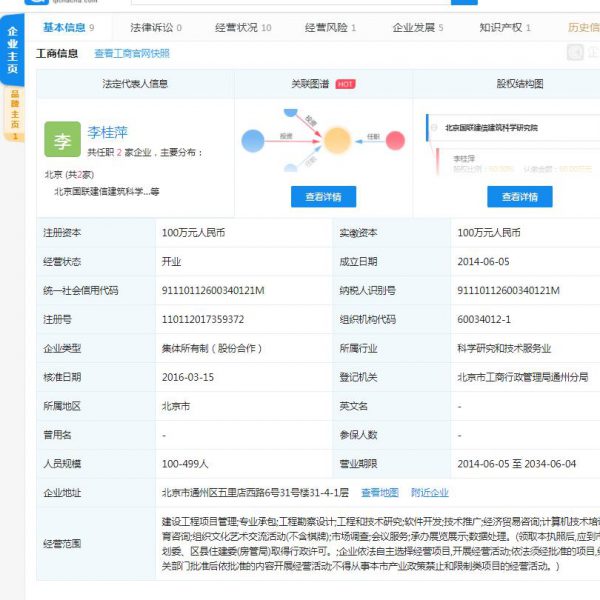This screenshot has width=600, height=600.
Task: Click the 北京市工商行政管理局通州分局 registrar value
Action: click(x=523, y=377)
